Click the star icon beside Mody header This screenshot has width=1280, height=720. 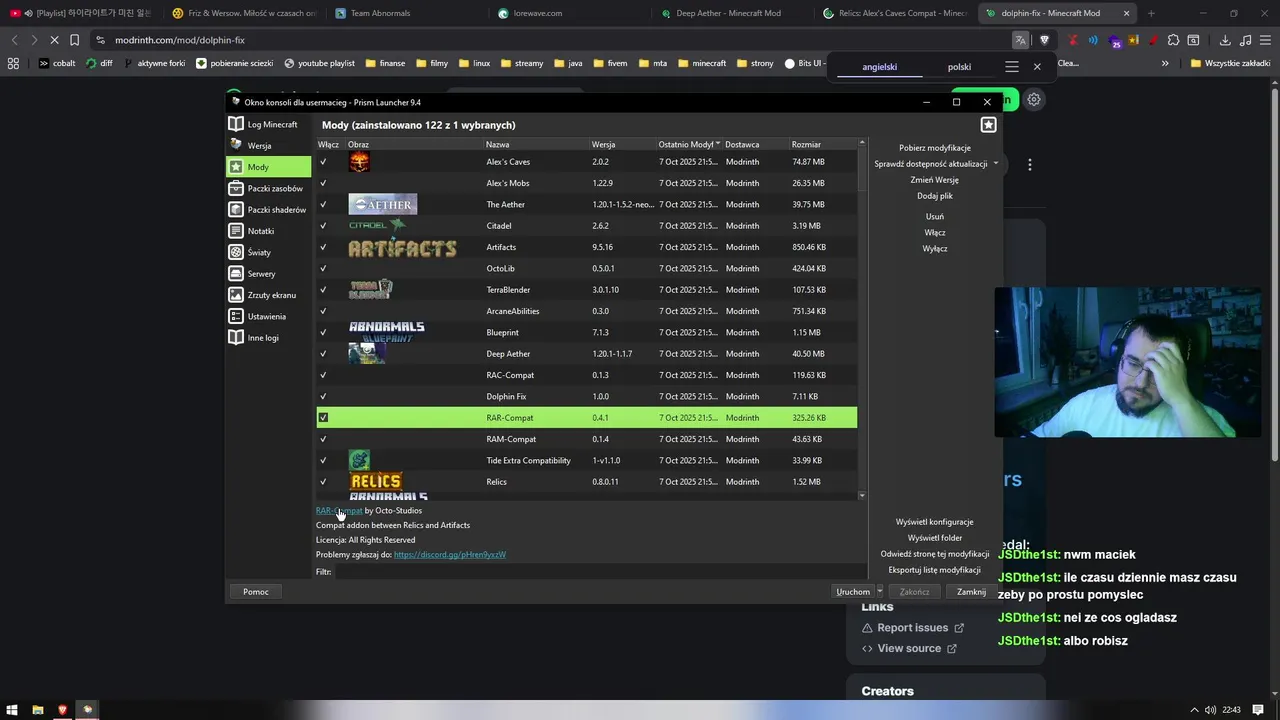[x=988, y=125]
